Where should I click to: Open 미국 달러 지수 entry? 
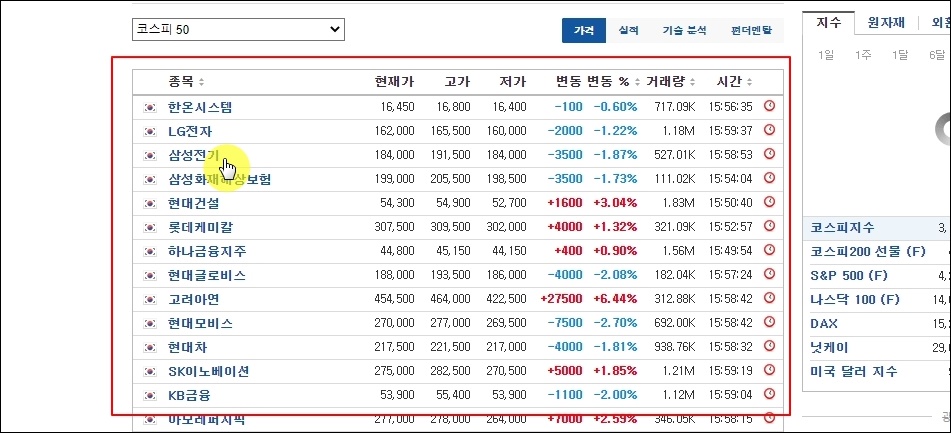point(853,372)
